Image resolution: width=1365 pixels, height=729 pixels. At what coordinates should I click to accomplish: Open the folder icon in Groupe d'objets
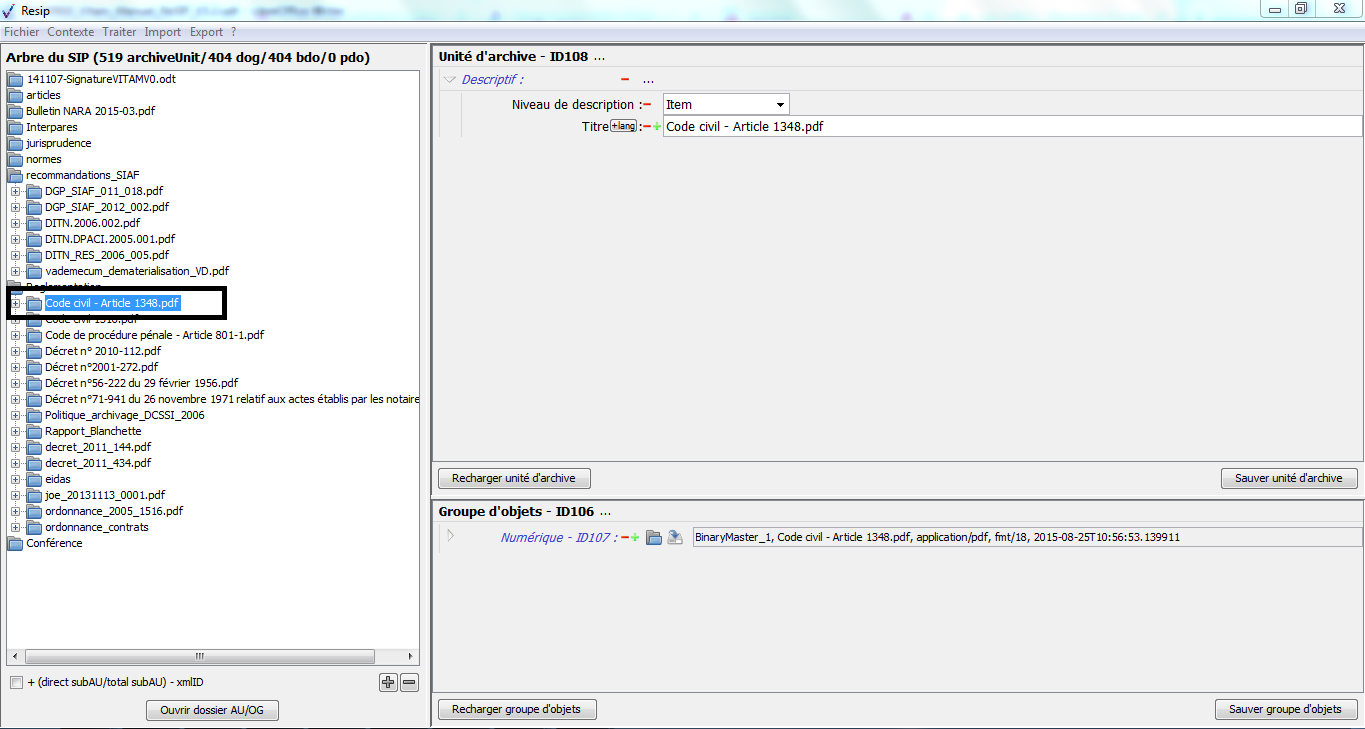point(654,538)
